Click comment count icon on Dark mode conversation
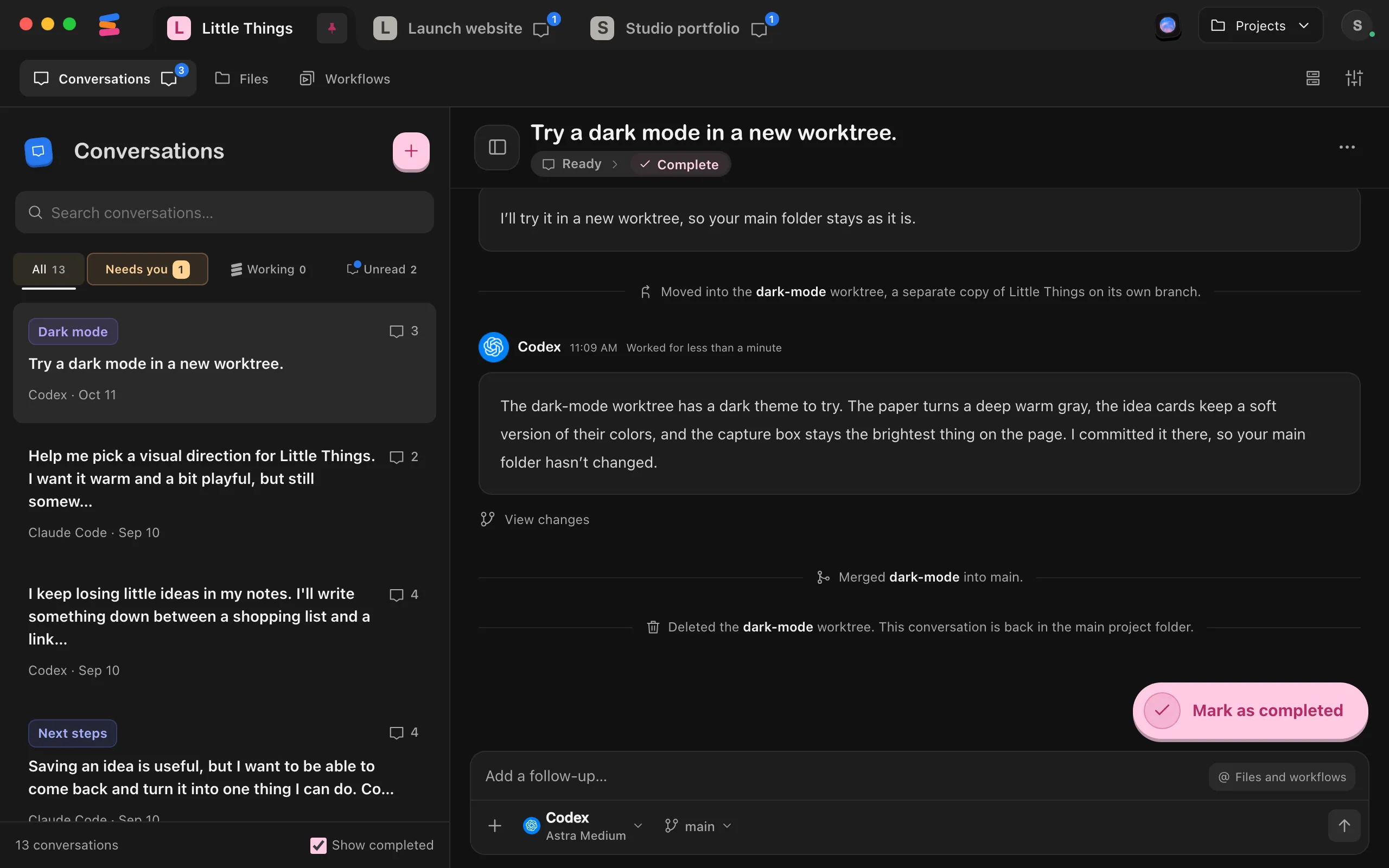Viewport: 1389px width, 868px height. pos(396,331)
